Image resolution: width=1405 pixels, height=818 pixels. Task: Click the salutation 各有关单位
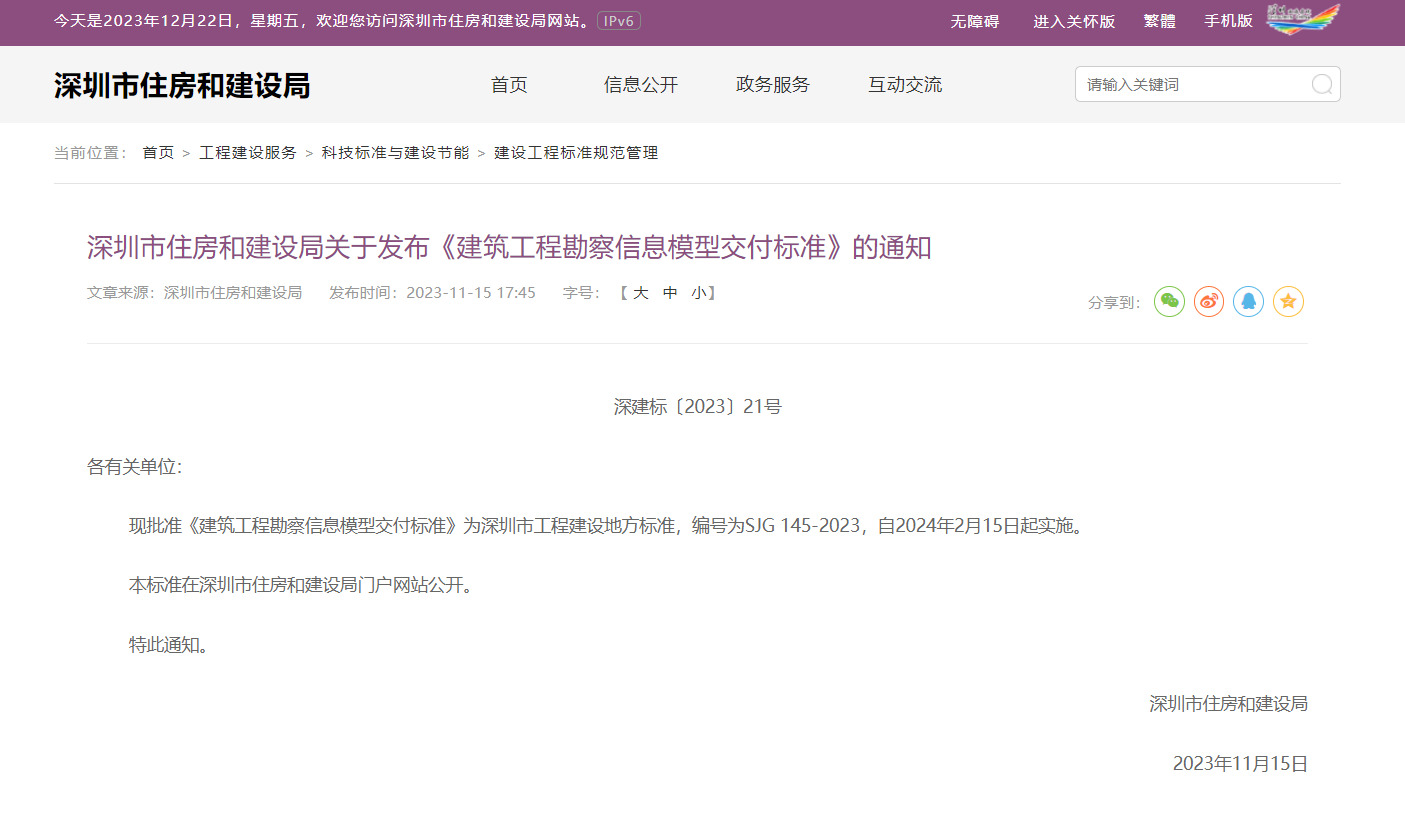point(135,467)
